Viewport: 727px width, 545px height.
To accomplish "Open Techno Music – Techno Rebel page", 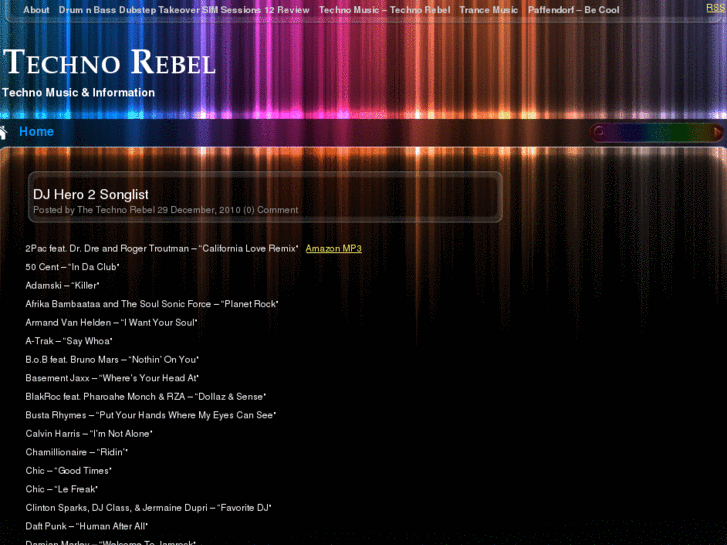I will tap(384, 10).
